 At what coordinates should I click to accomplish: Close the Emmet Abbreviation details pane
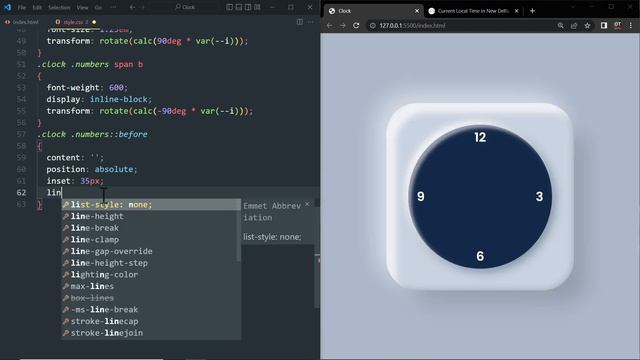[307, 204]
